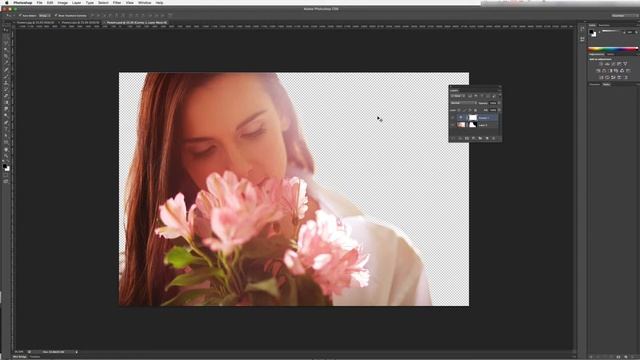Toggle Lock image pixels in Layers panel
Screen dimensions: 640x360
464,110
